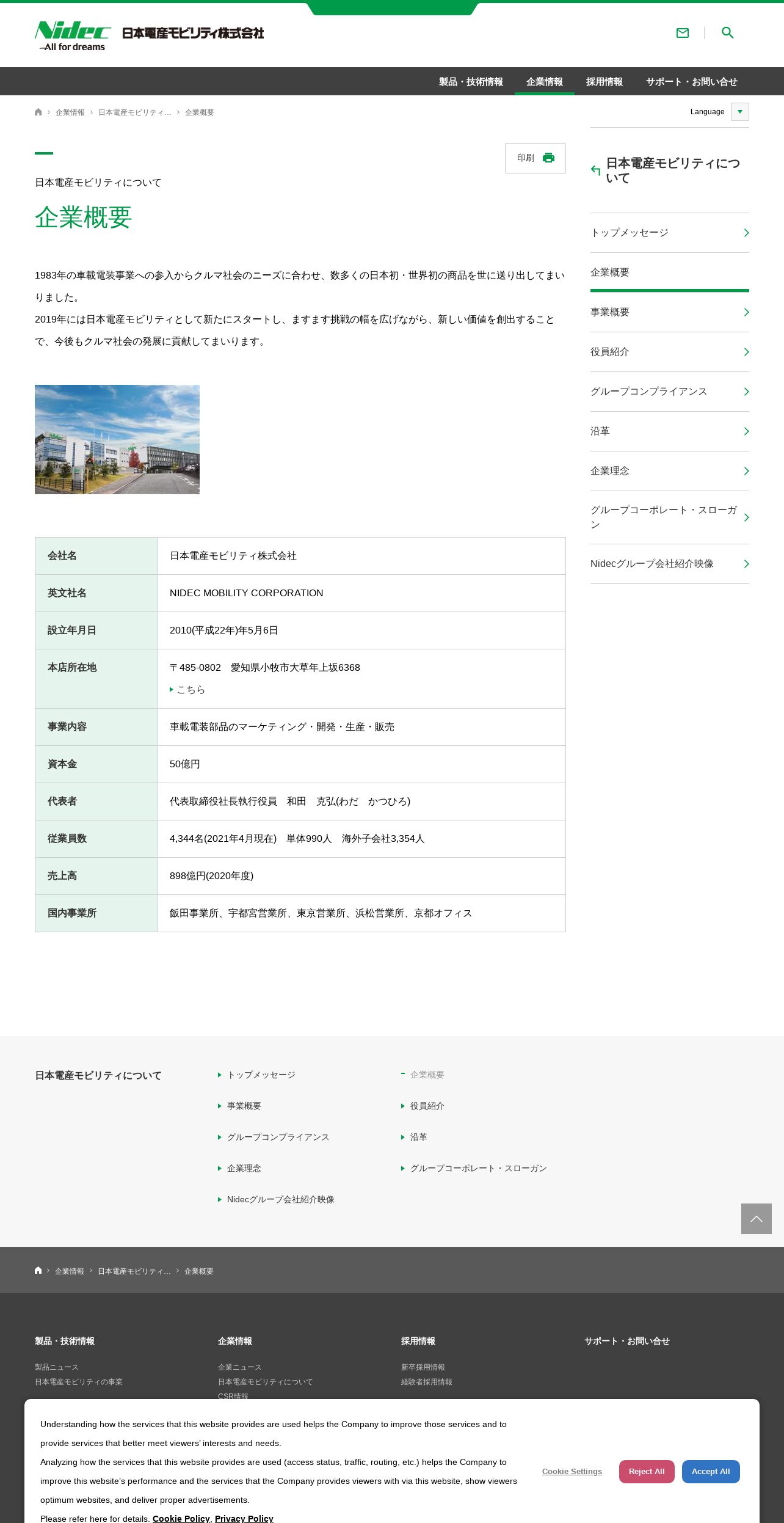
Task: Select 企業概要 in the sidebar
Action: click(670, 272)
